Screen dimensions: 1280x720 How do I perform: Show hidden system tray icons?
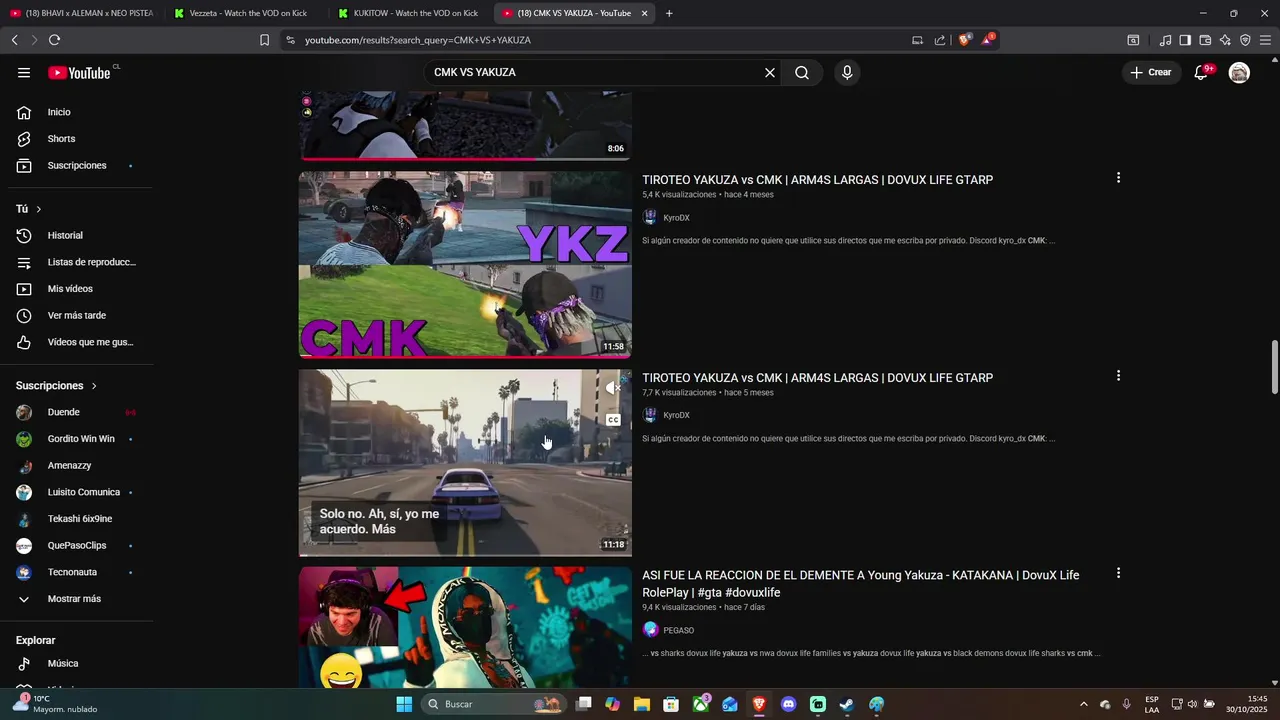tap(1083, 704)
